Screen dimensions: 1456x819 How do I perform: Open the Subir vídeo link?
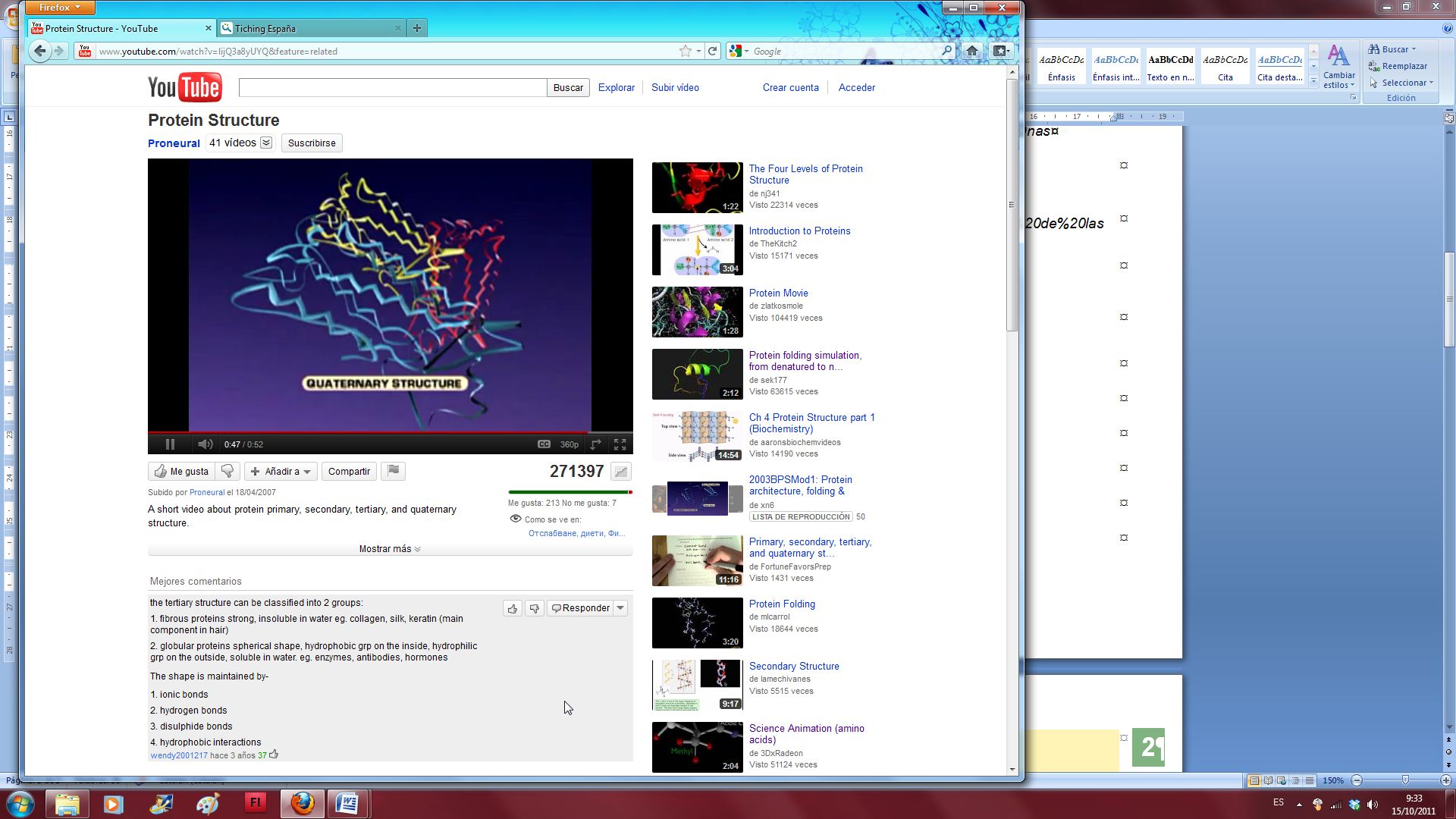675,88
